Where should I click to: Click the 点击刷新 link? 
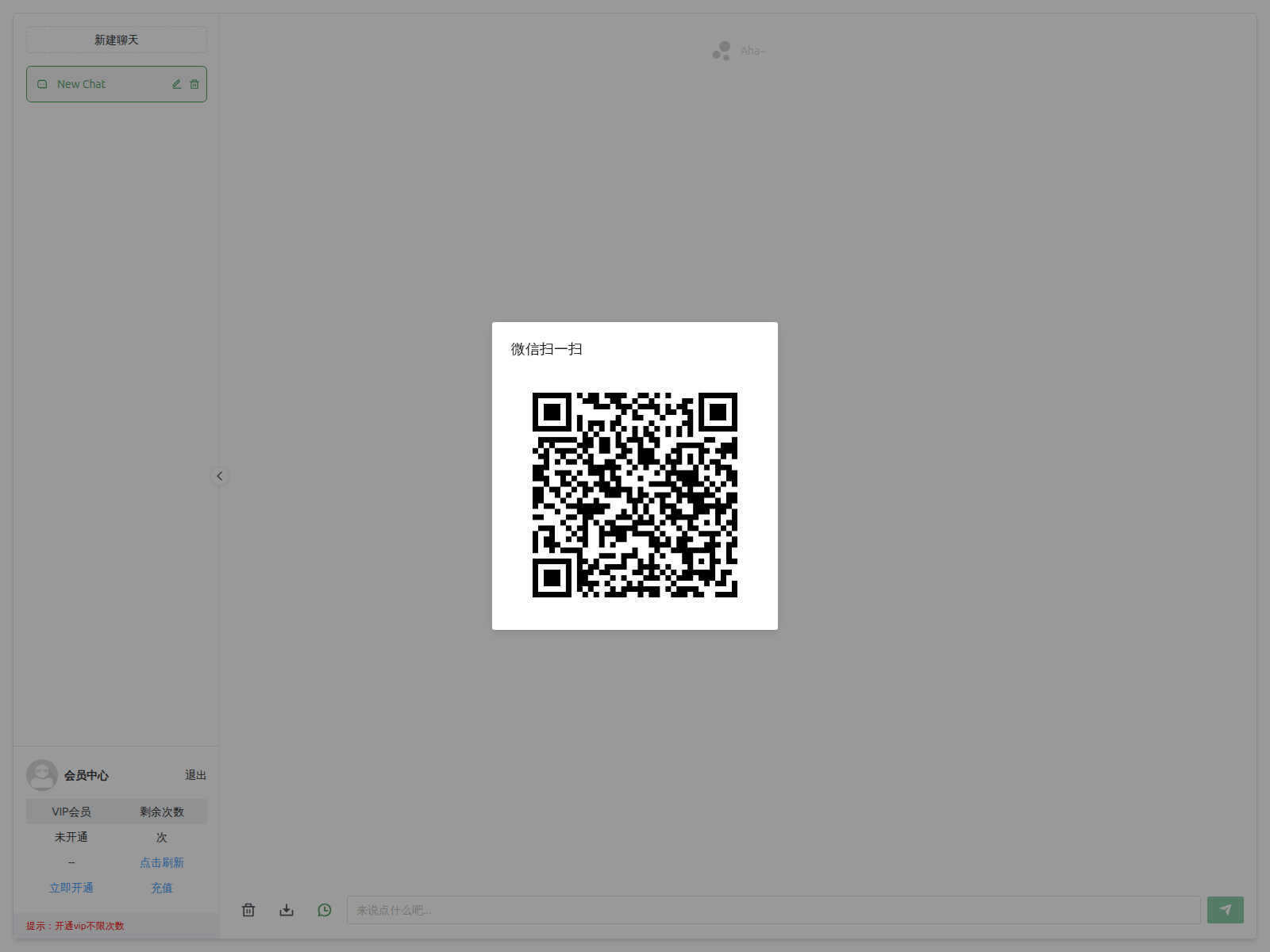pyautogui.click(x=162, y=862)
